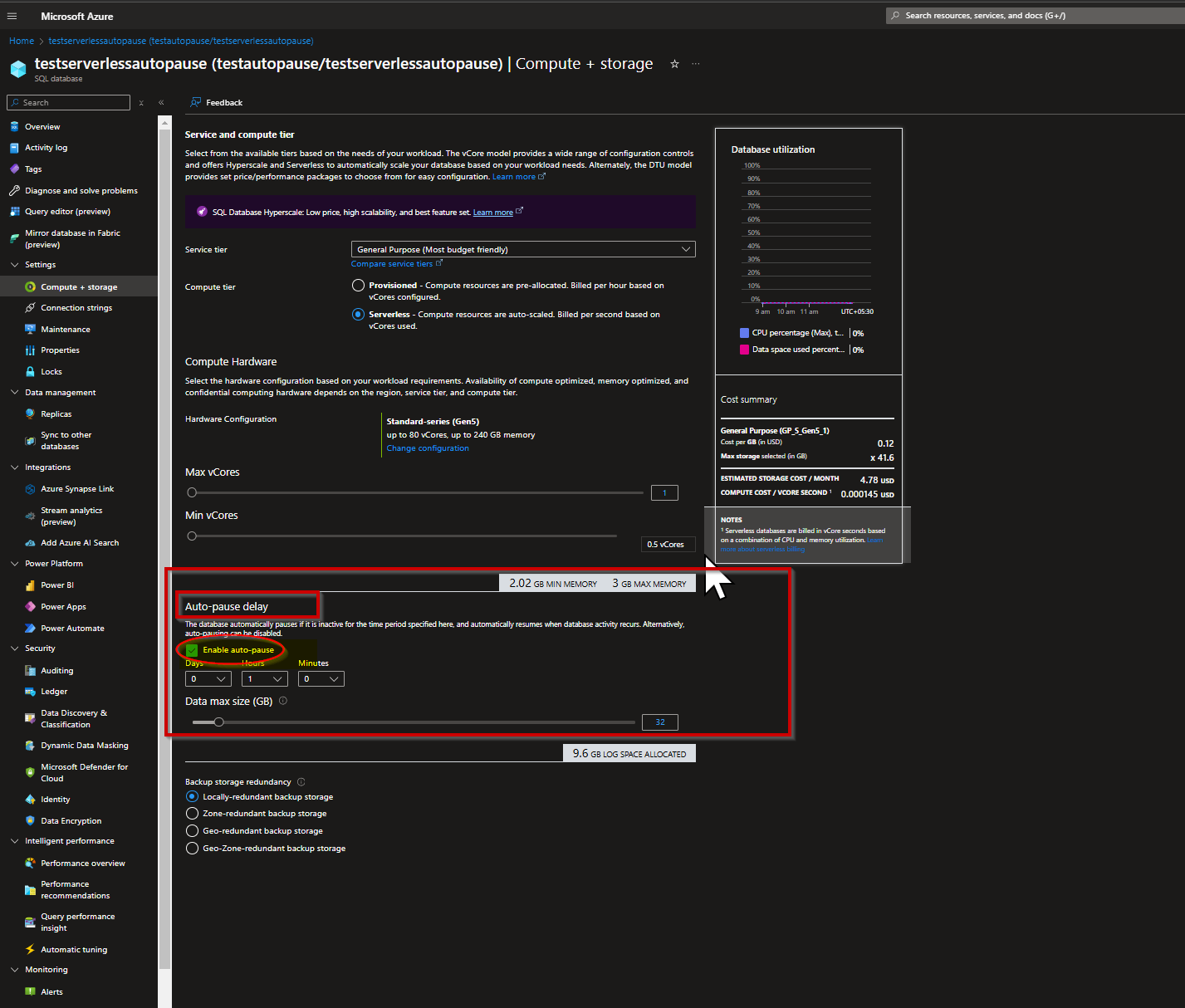Screen dimensions: 1185x1008
Task: Toggle the Enable auto-pause checkbox
Action: click(x=192, y=650)
